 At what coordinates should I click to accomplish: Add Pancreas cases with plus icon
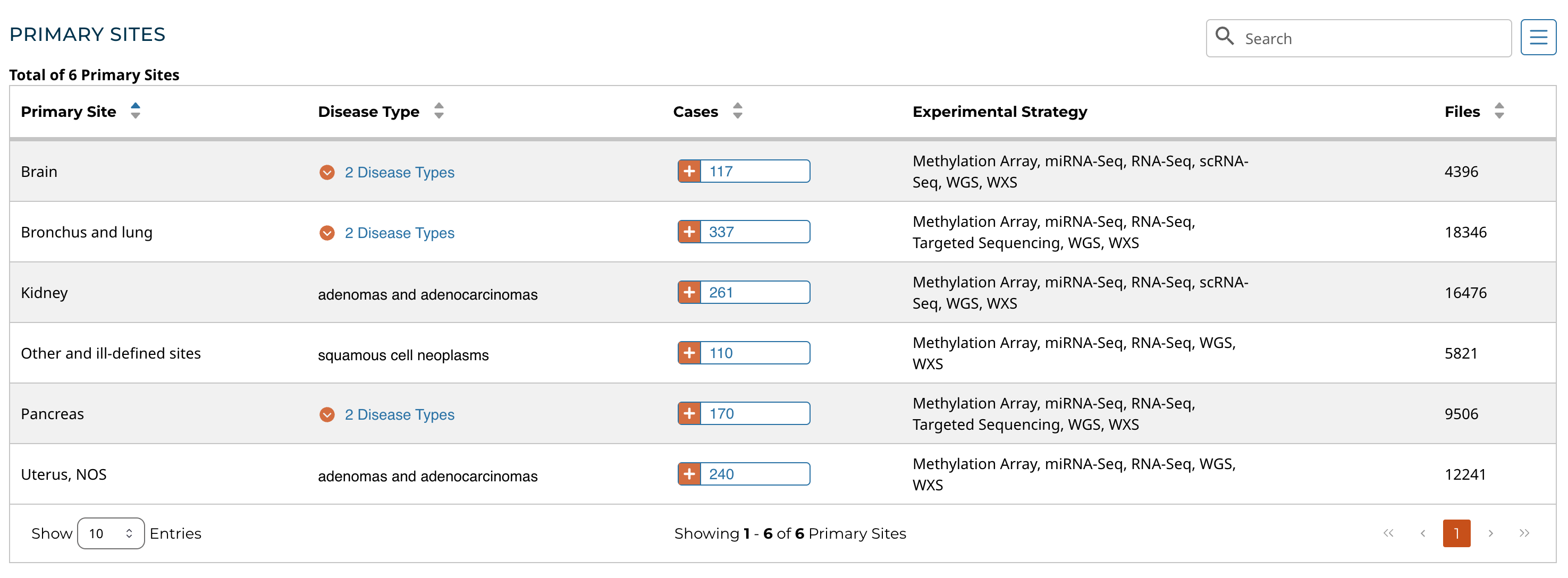tap(689, 414)
